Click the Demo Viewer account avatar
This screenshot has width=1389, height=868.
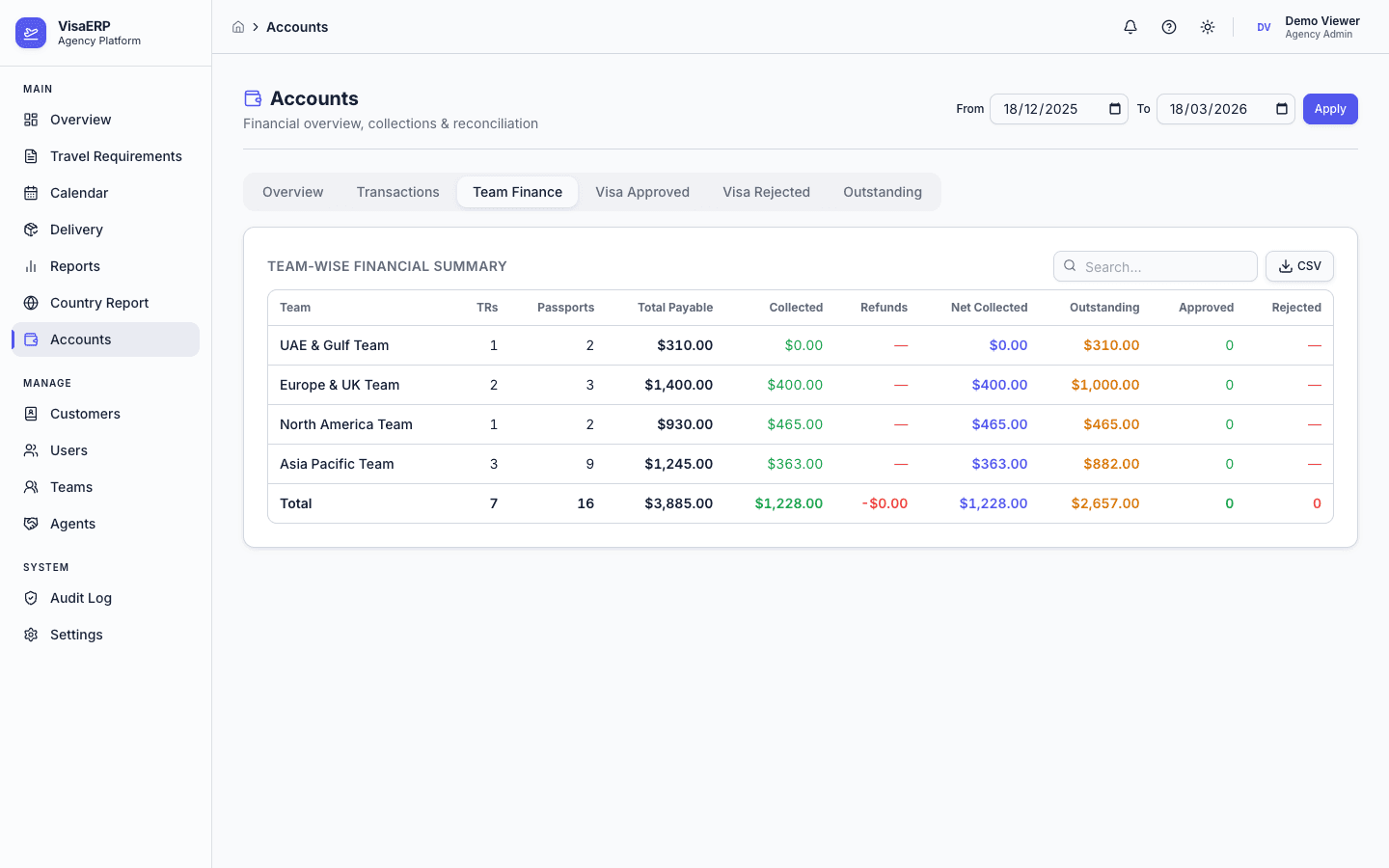[x=1264, y=27]
